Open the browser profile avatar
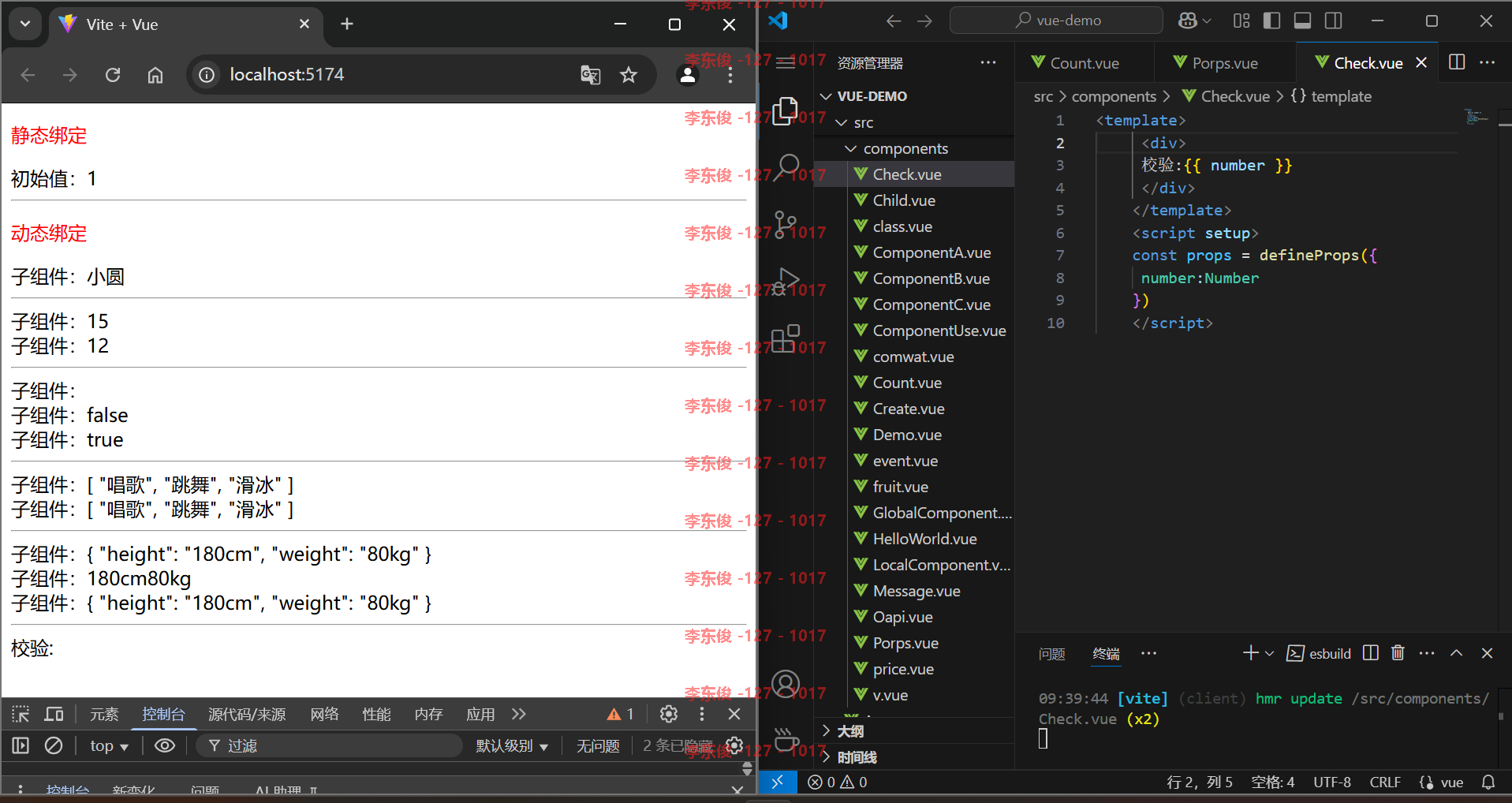Screen dimensions: 1512x803 (688, 75)
